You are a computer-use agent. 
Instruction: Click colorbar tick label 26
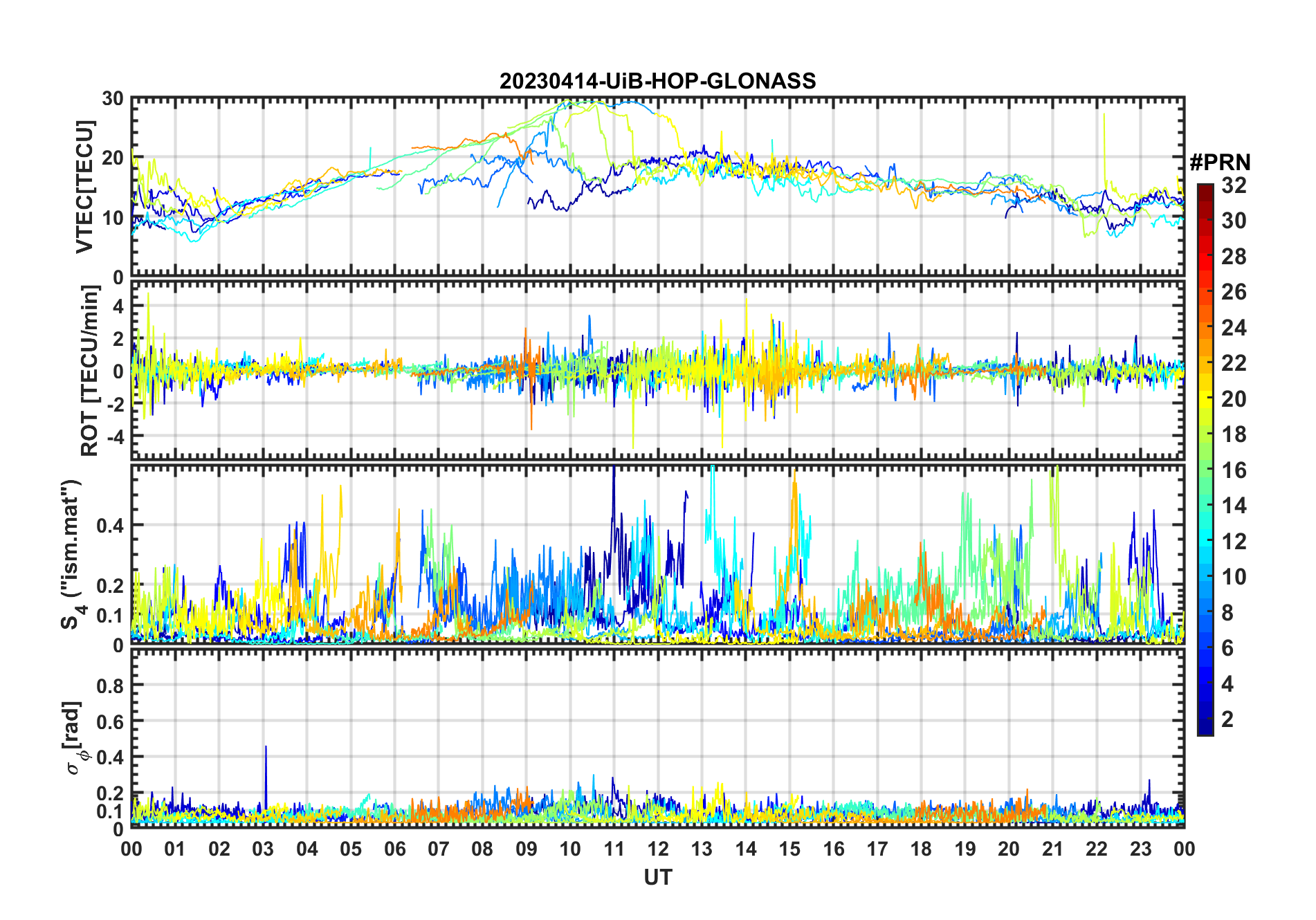click(x=1233, y=292)
